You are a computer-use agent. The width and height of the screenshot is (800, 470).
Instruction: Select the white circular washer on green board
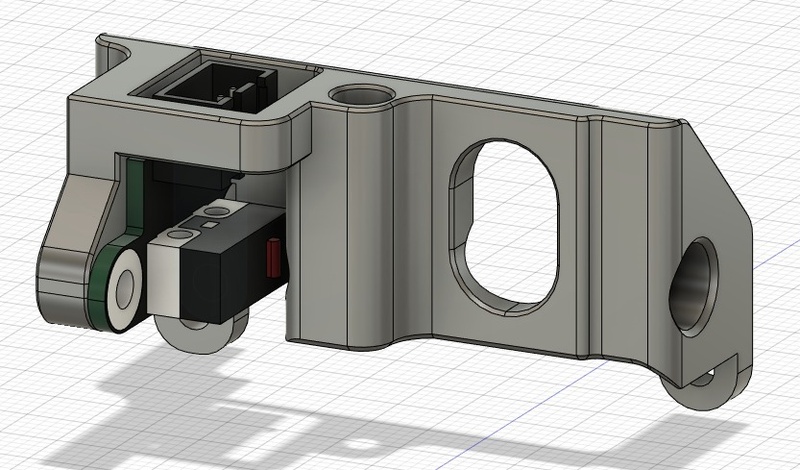click(124, 289)
